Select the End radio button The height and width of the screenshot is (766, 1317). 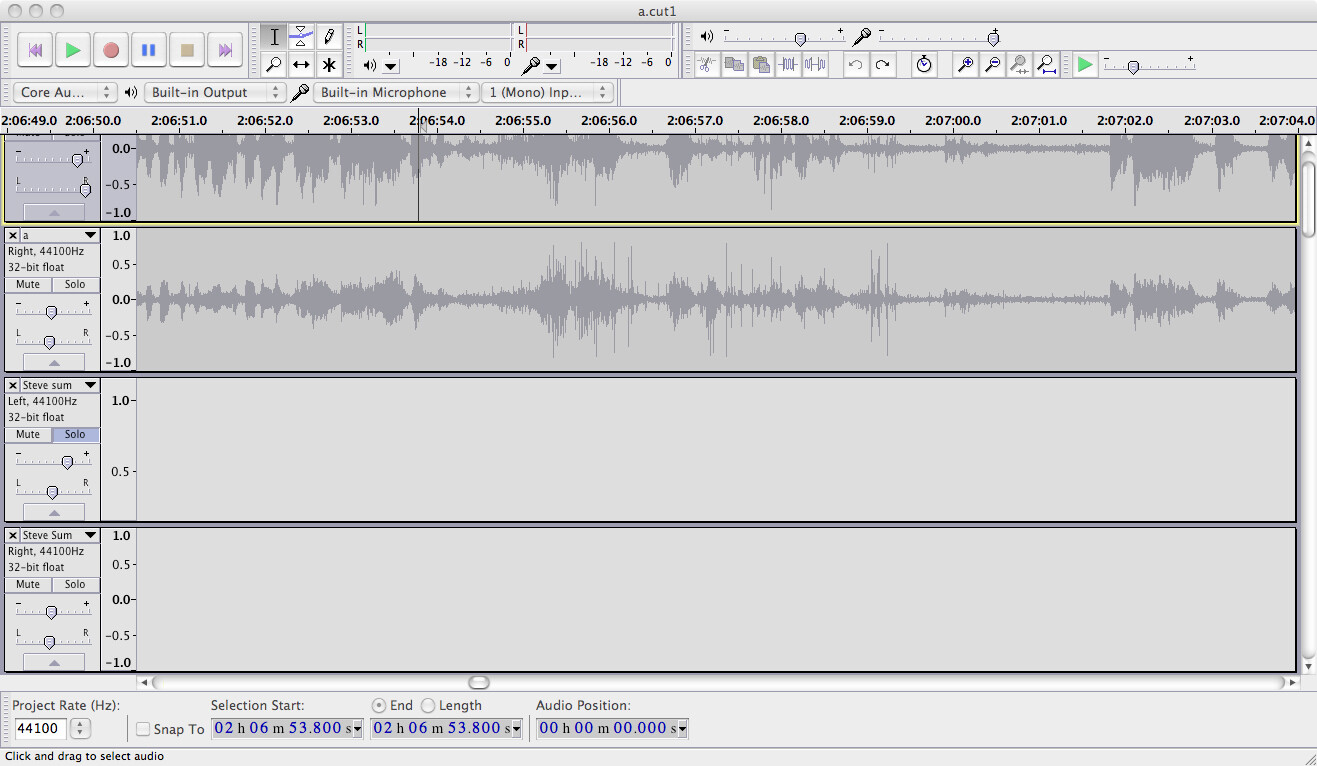point(379,706)
